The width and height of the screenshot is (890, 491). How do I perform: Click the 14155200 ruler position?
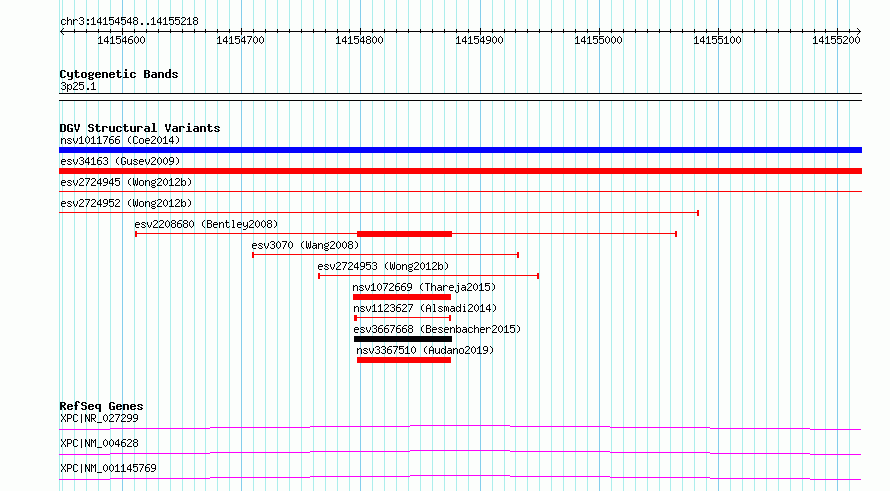(836, 40)
